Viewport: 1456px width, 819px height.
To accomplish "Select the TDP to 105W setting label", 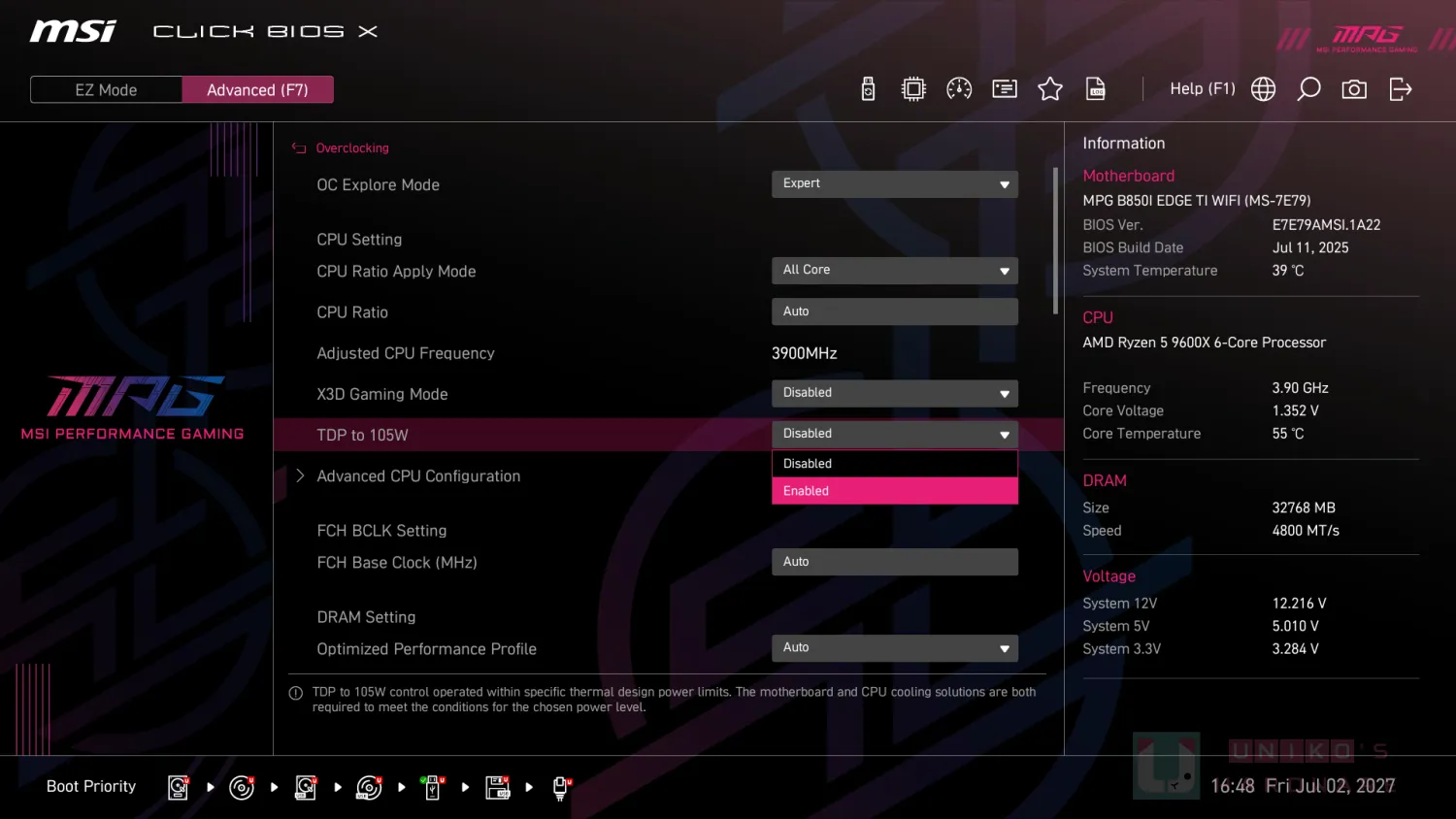I will tap(362, 436).
